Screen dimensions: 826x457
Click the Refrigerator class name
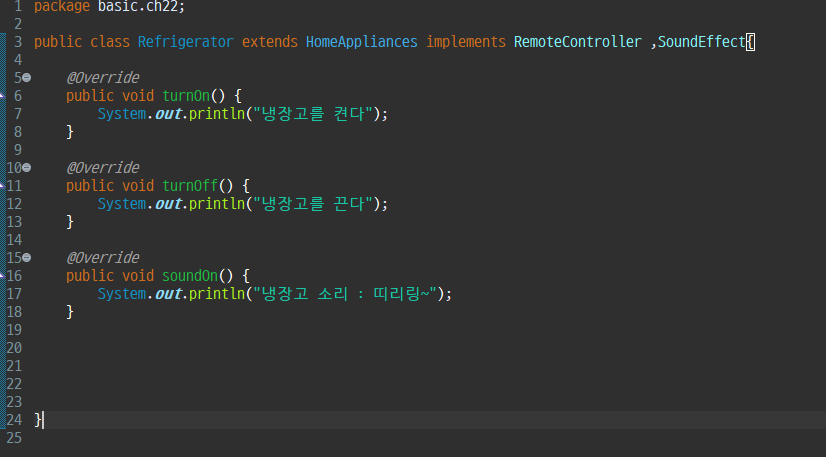(x=185, y=42)
